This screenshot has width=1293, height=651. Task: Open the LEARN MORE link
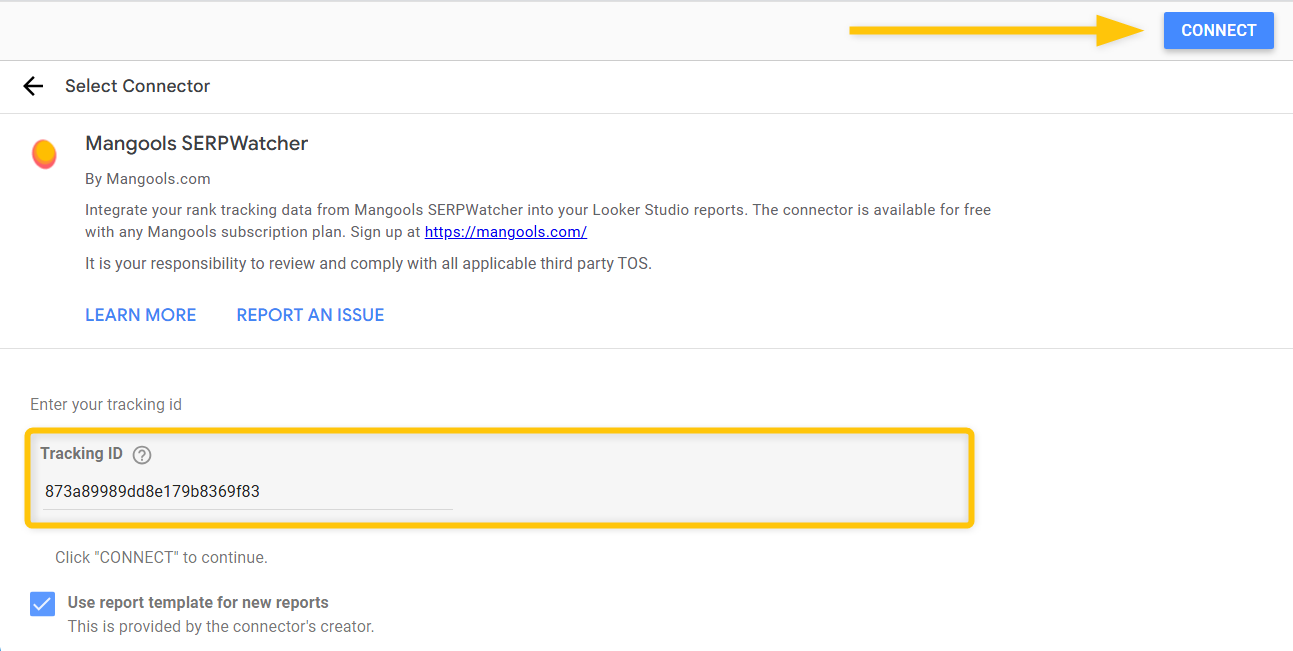click(140, 315)
